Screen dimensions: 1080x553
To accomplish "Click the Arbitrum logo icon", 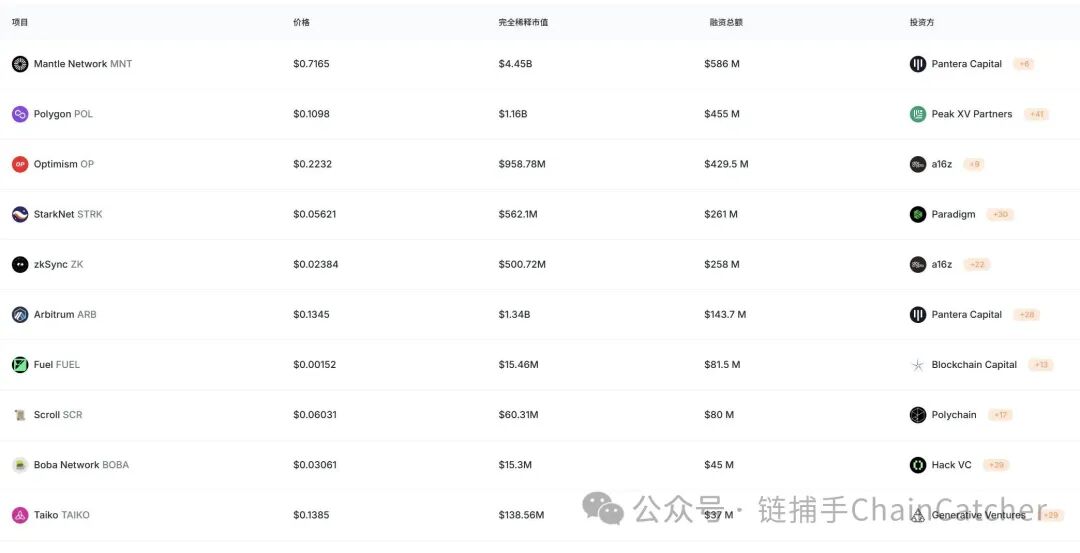I will coord(20,315).
